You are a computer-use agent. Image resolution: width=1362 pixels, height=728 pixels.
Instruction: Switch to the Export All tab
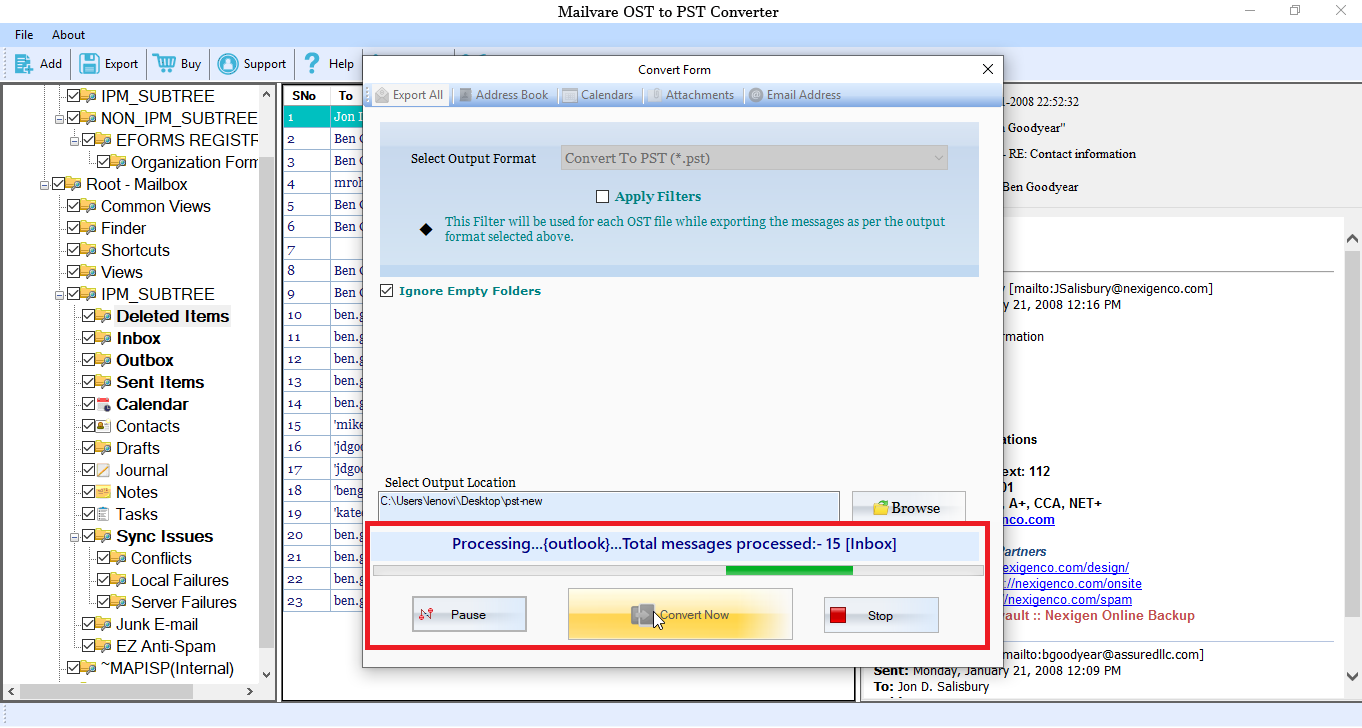coord(409,95)
